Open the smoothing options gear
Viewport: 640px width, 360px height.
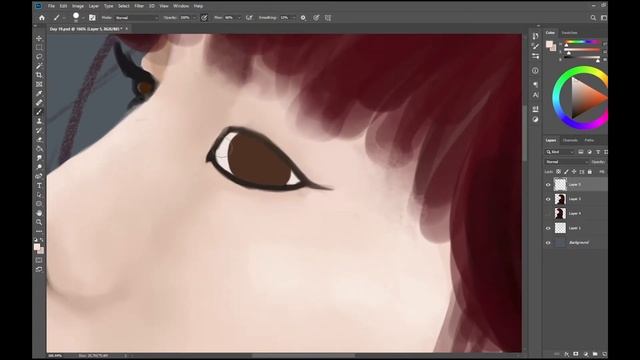point(303,18)
